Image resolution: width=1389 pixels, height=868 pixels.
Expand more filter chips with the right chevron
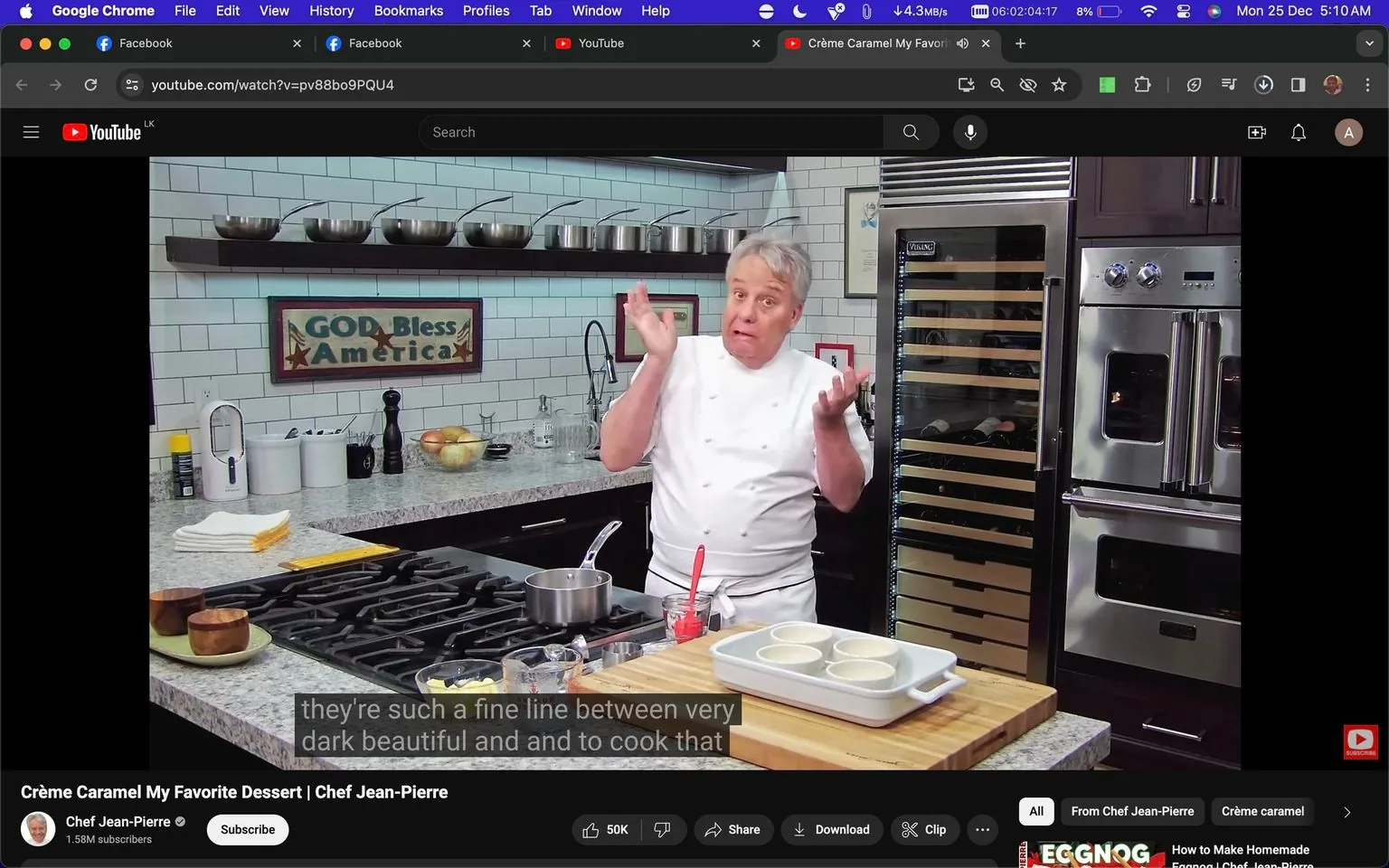point(1347,812)
